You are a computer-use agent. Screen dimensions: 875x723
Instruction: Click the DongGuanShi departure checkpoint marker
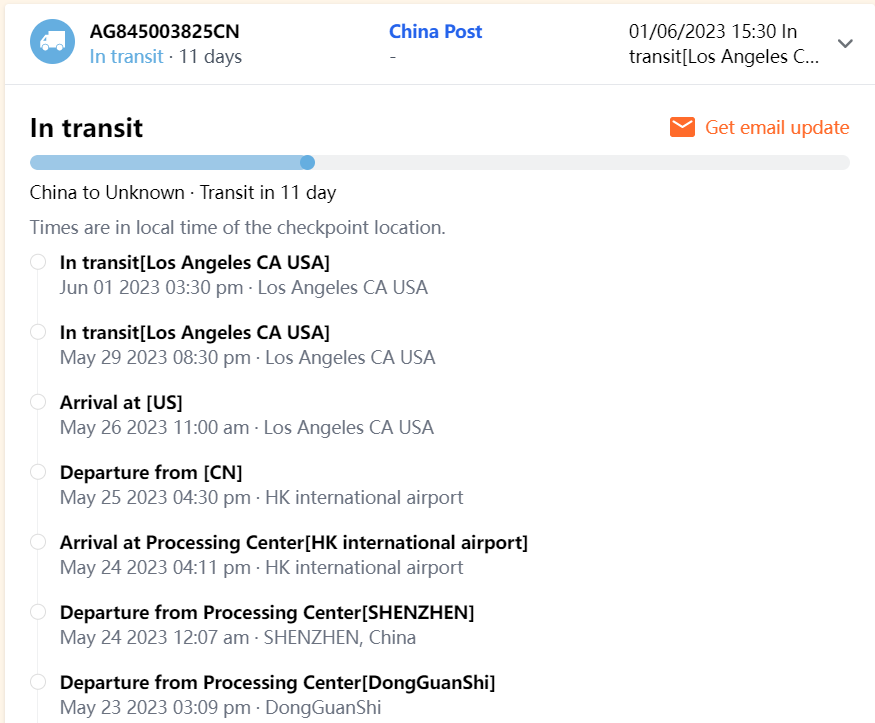pyautogui.click(x=38, y=682)
